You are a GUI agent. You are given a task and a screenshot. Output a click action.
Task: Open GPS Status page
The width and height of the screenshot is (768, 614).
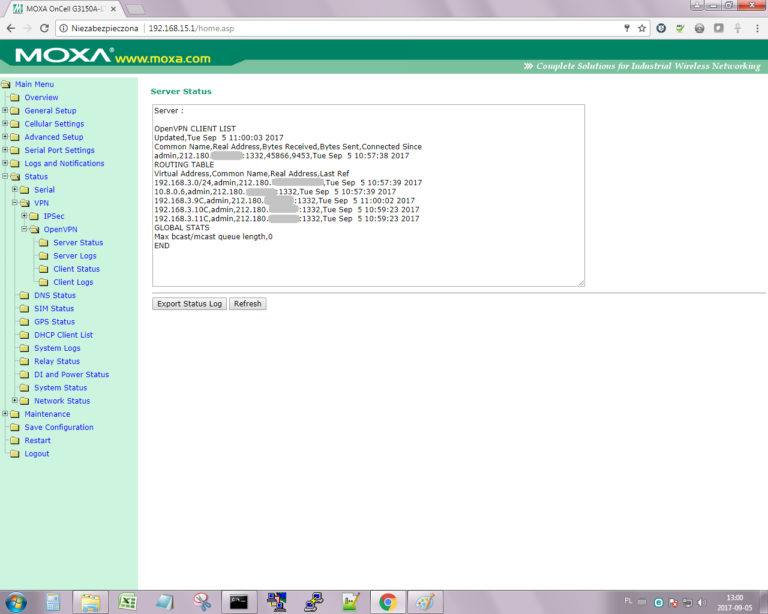54,322
